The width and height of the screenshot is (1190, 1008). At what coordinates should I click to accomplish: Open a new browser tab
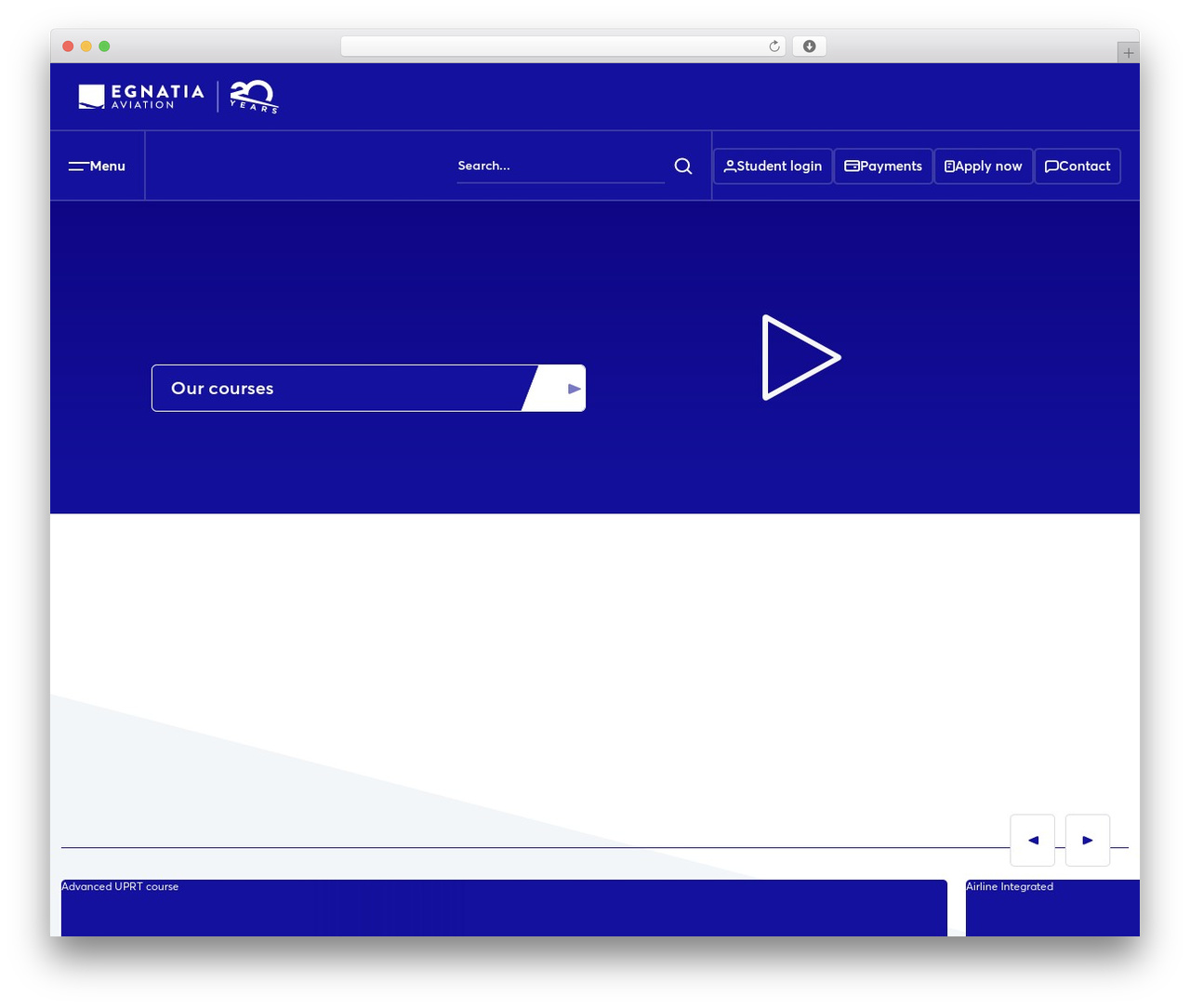1129,53
